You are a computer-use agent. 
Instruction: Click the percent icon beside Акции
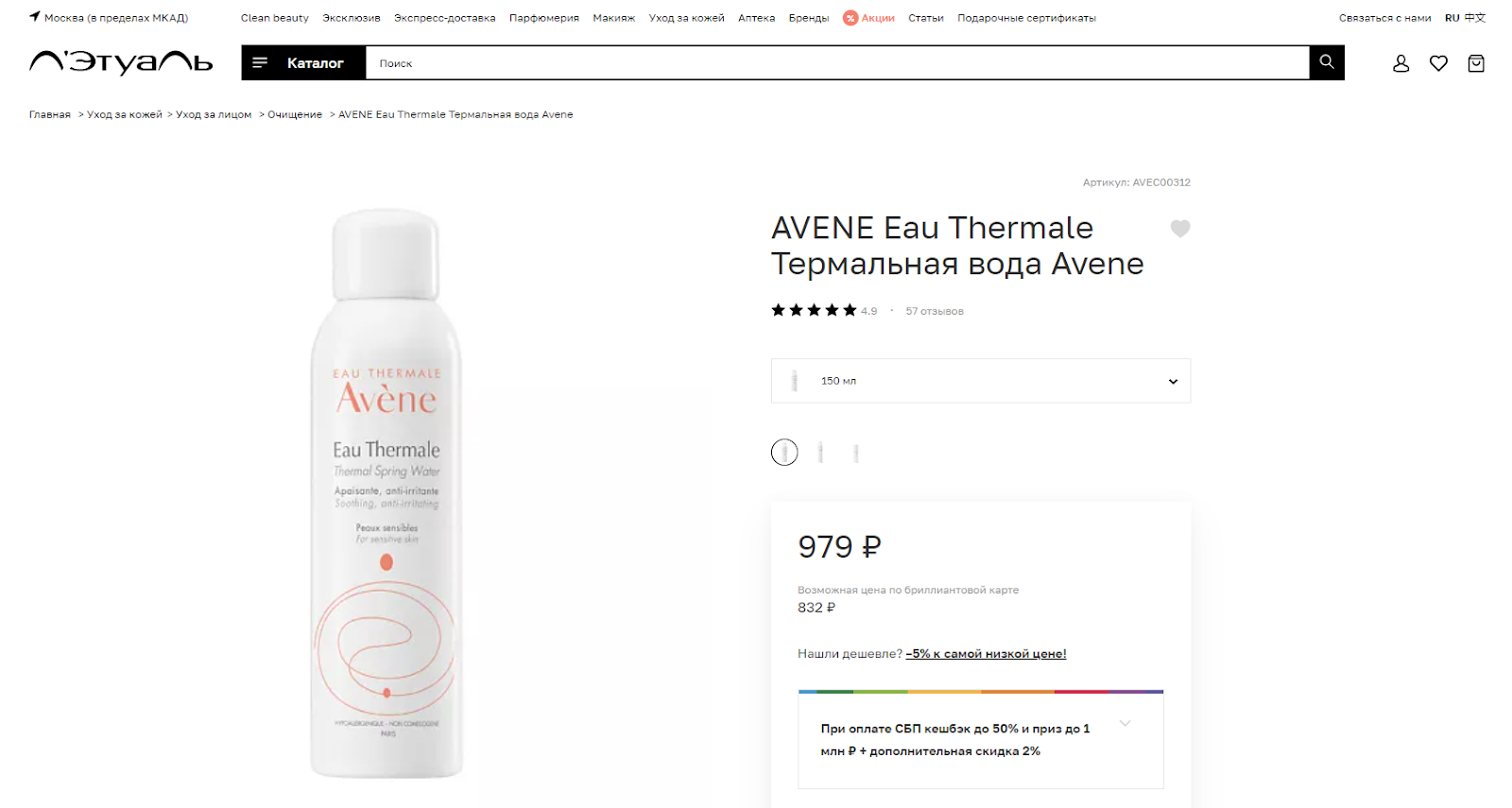point(850,18)
